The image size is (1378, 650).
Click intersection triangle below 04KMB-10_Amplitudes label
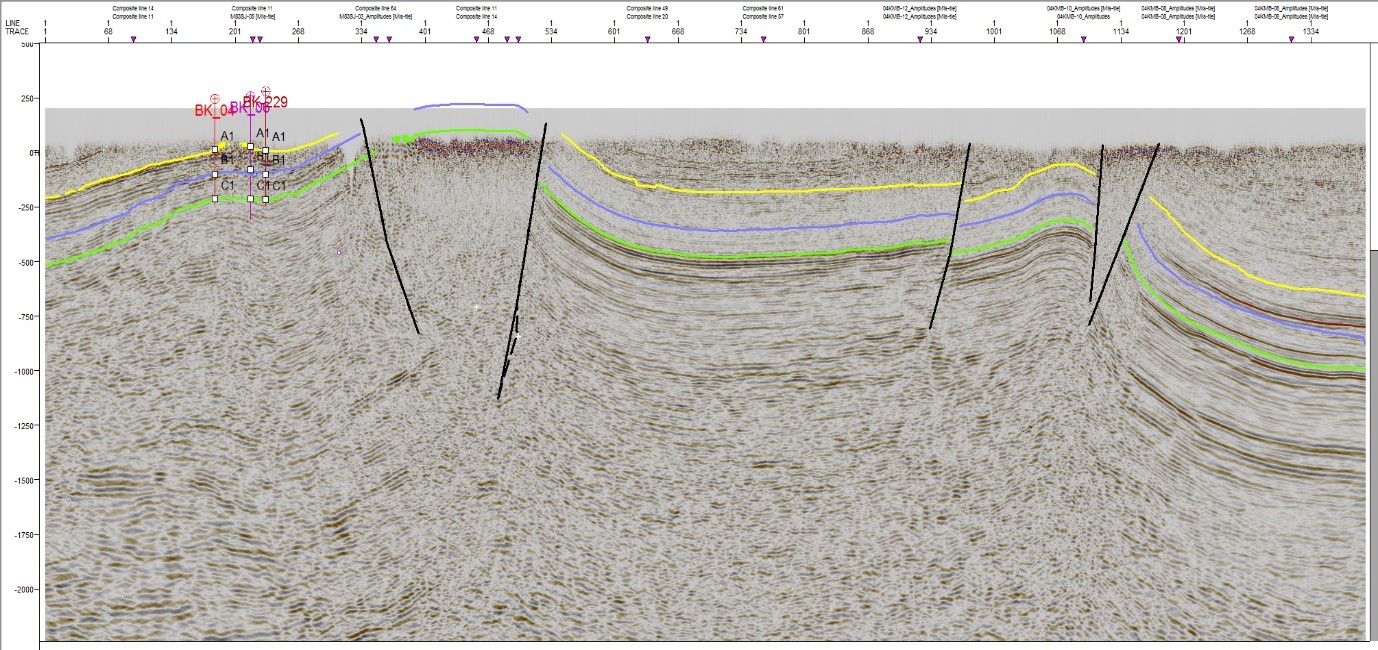click(x=1083, y=39)
